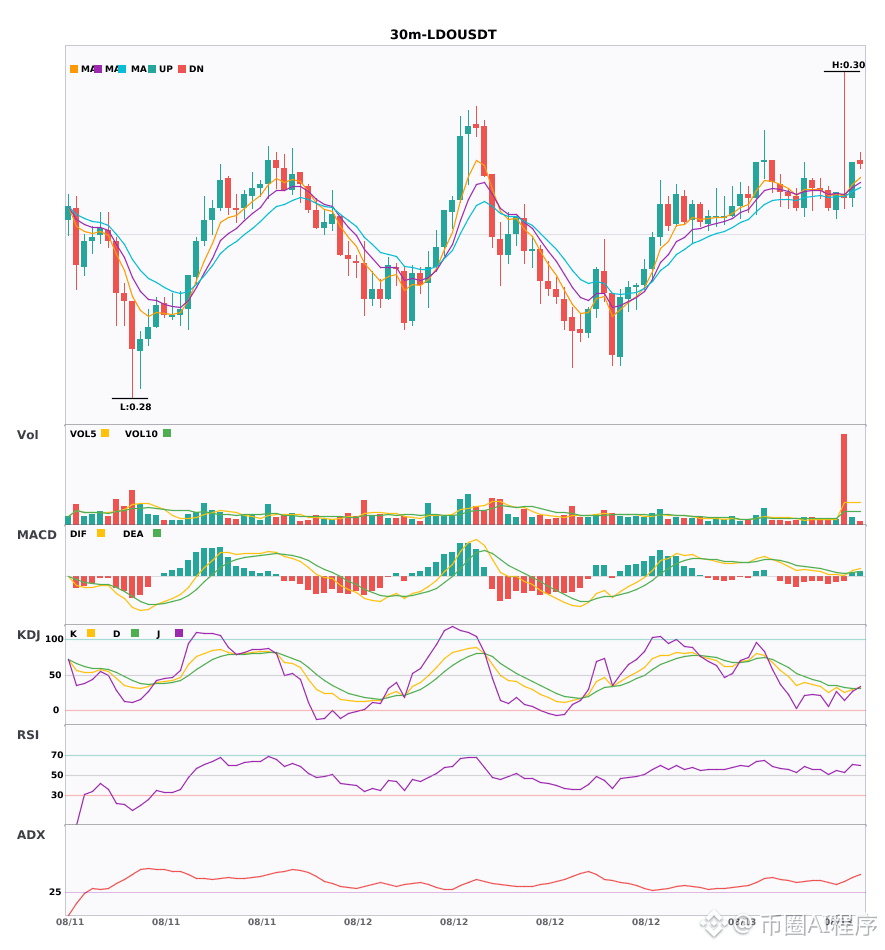Select the cyan MA legend swatch
The width and height of the screenshot is (885, 950).
click(122, 69)
